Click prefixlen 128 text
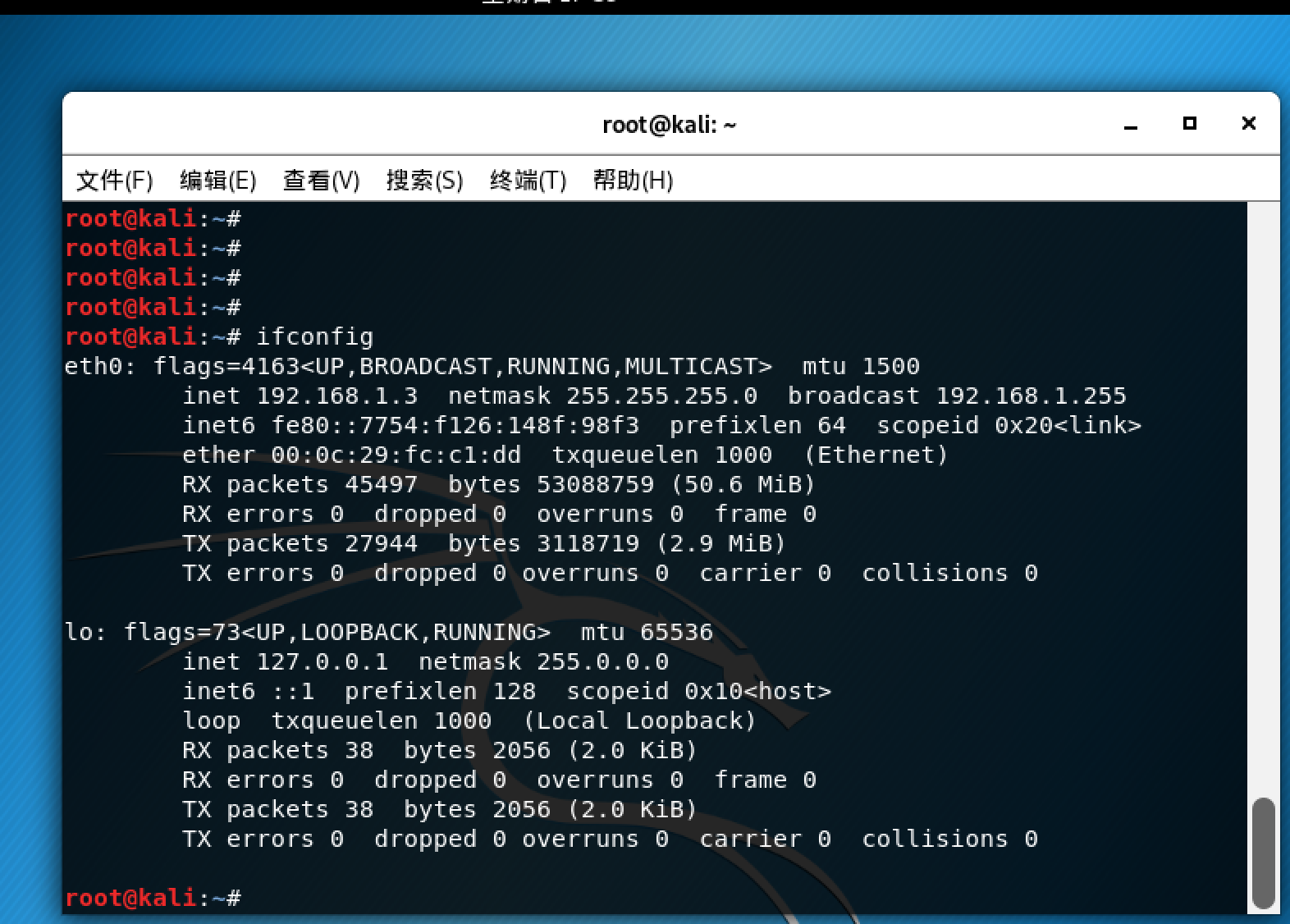 click(x=441, y=691)
